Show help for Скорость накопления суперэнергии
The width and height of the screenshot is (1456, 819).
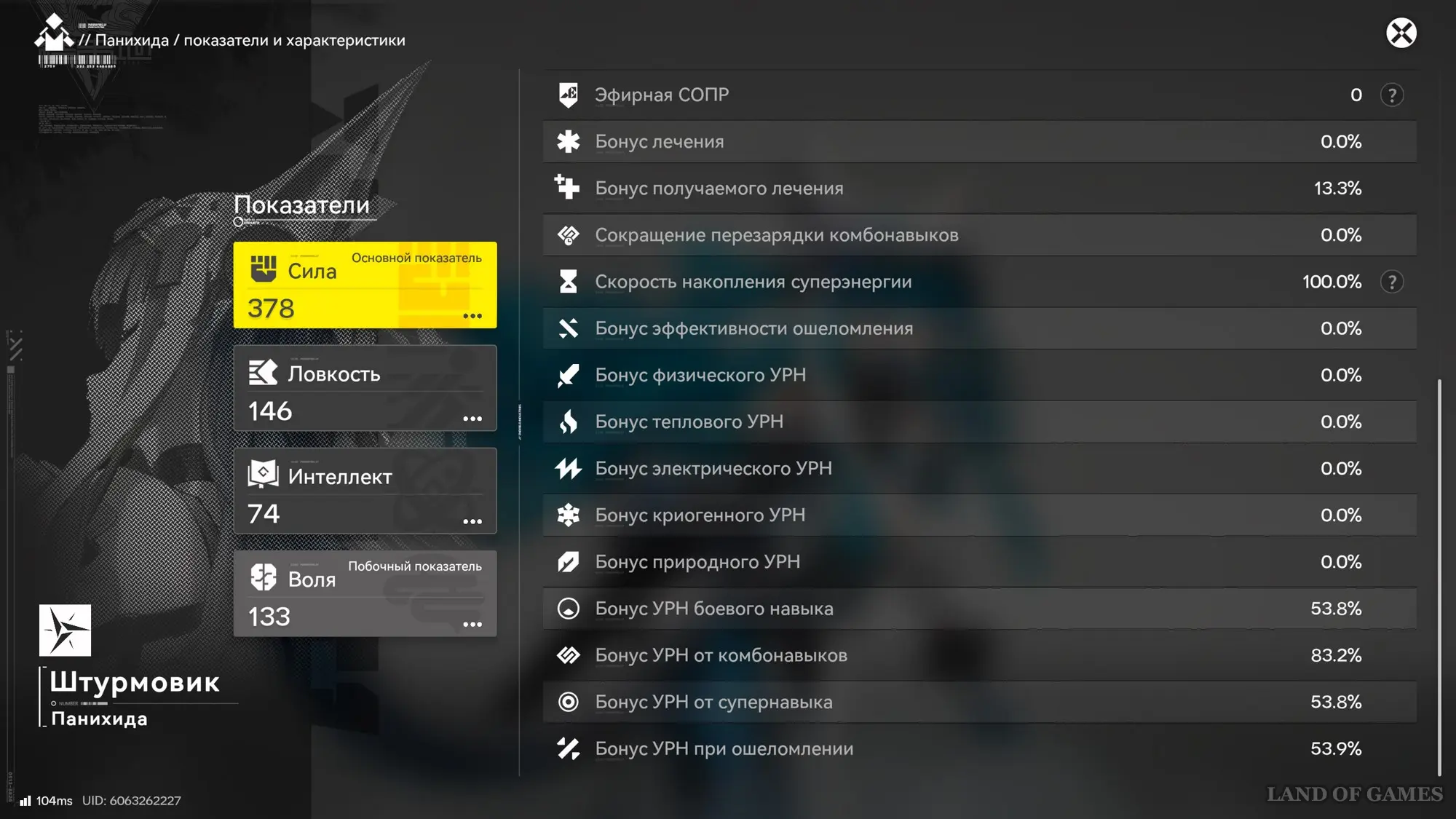tap(1391, 282)
